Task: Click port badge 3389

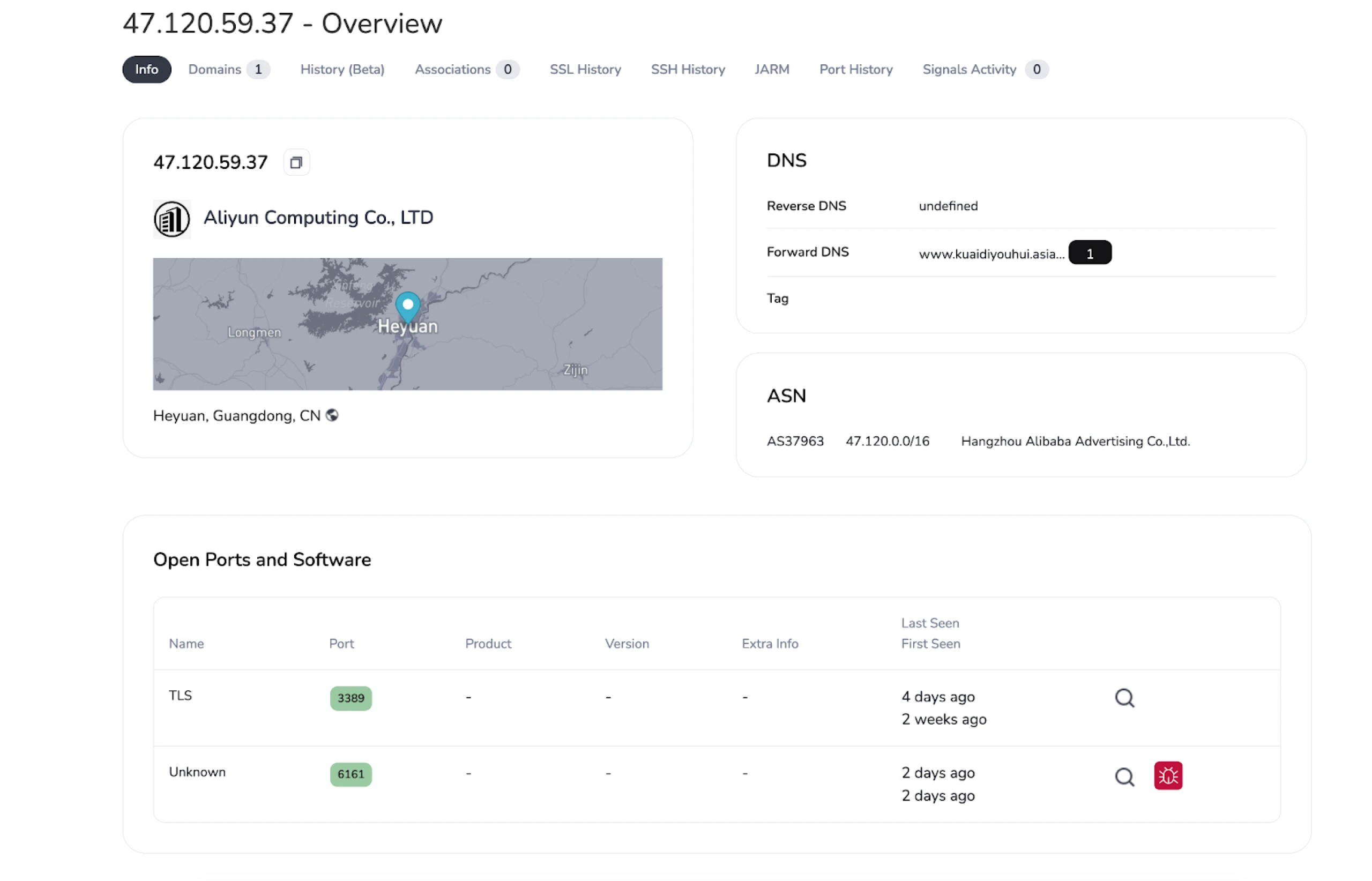Action: pyautogui.click(x=351, y=698)
